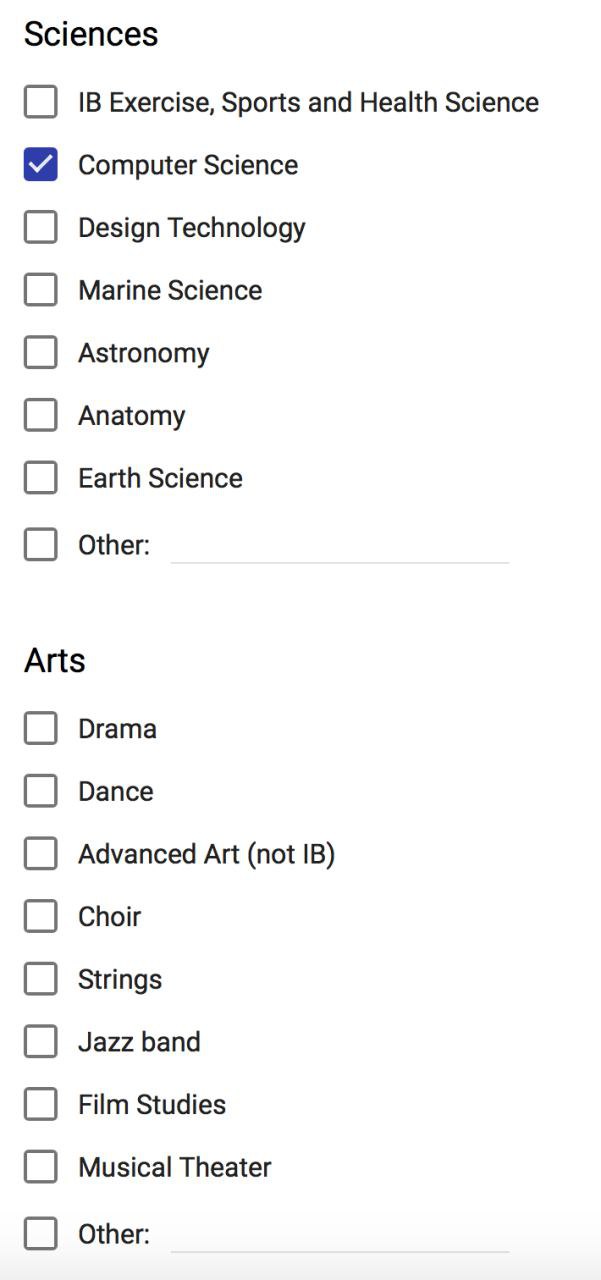
Task: Check the Anatomy option
Action: 40,416
